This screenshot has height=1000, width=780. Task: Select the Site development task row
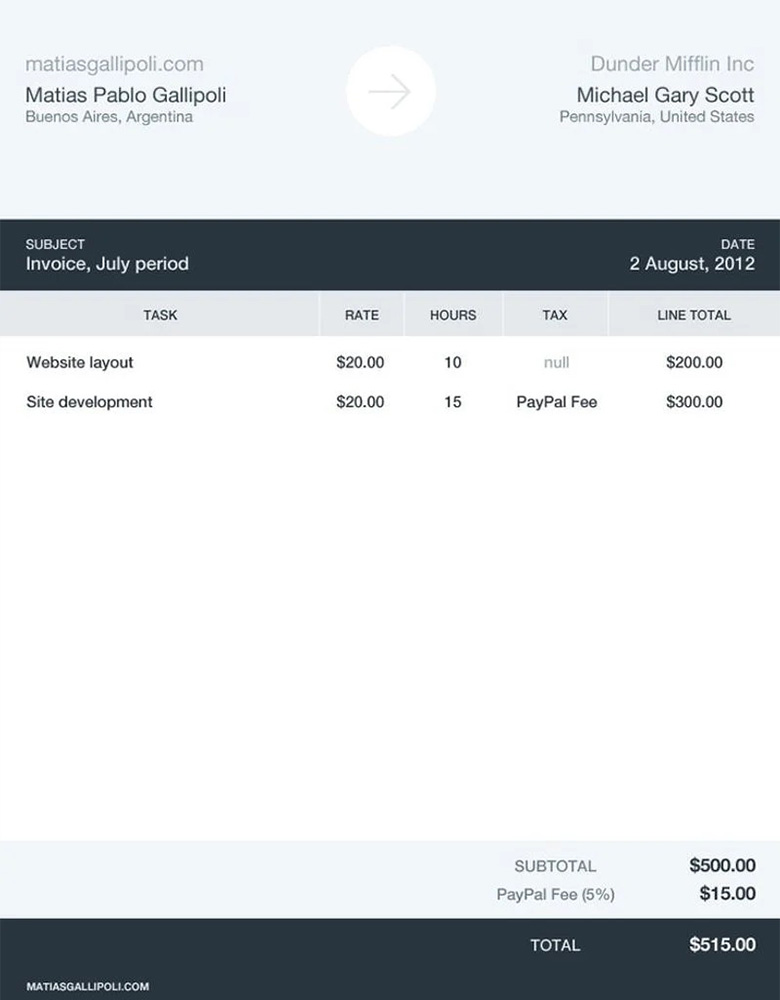pyautogui.click(x=90, y=402)
